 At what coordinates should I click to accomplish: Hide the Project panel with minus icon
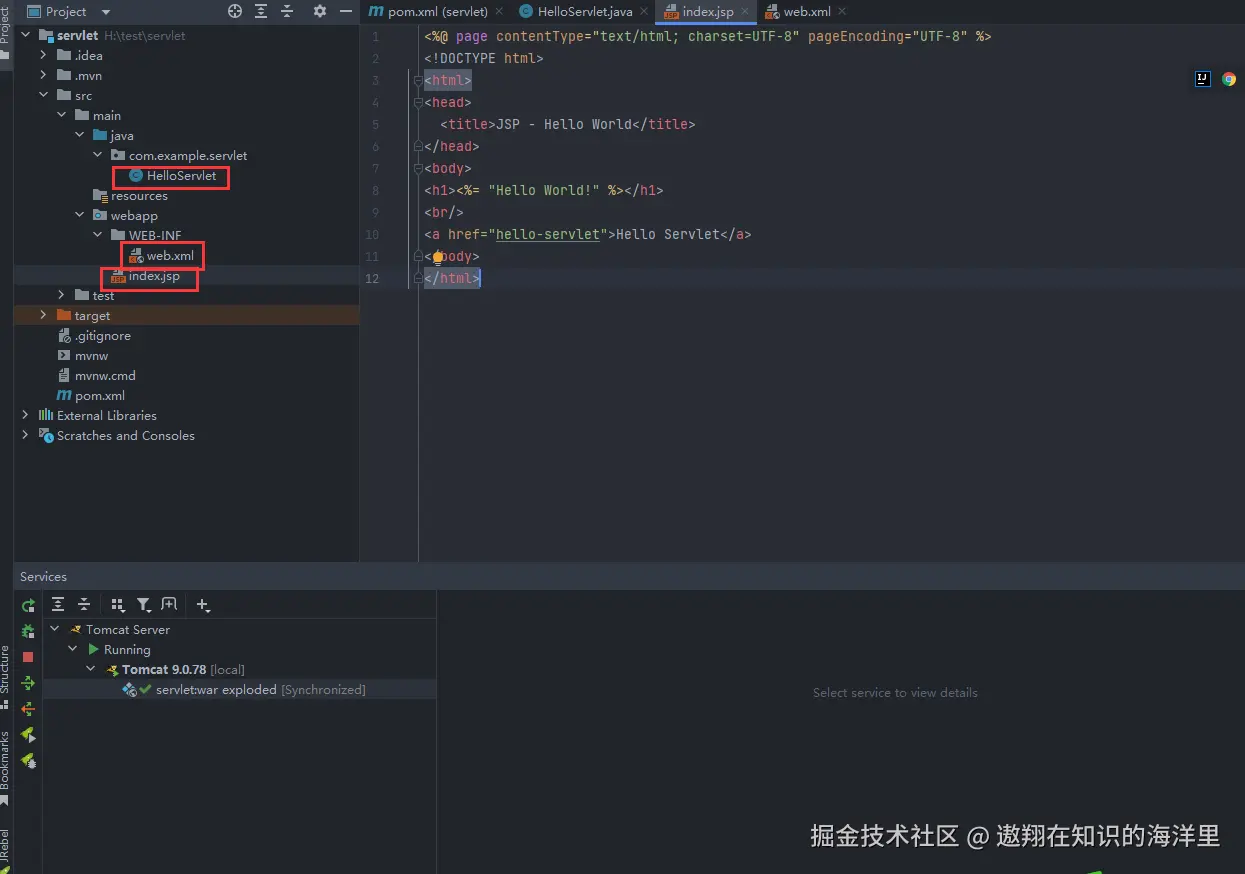346,11
